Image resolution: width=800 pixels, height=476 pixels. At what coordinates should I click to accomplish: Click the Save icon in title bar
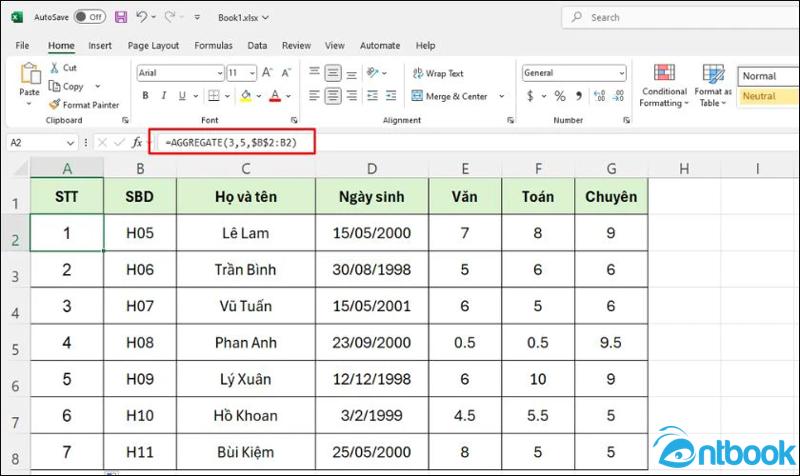[x=121, y=17]
